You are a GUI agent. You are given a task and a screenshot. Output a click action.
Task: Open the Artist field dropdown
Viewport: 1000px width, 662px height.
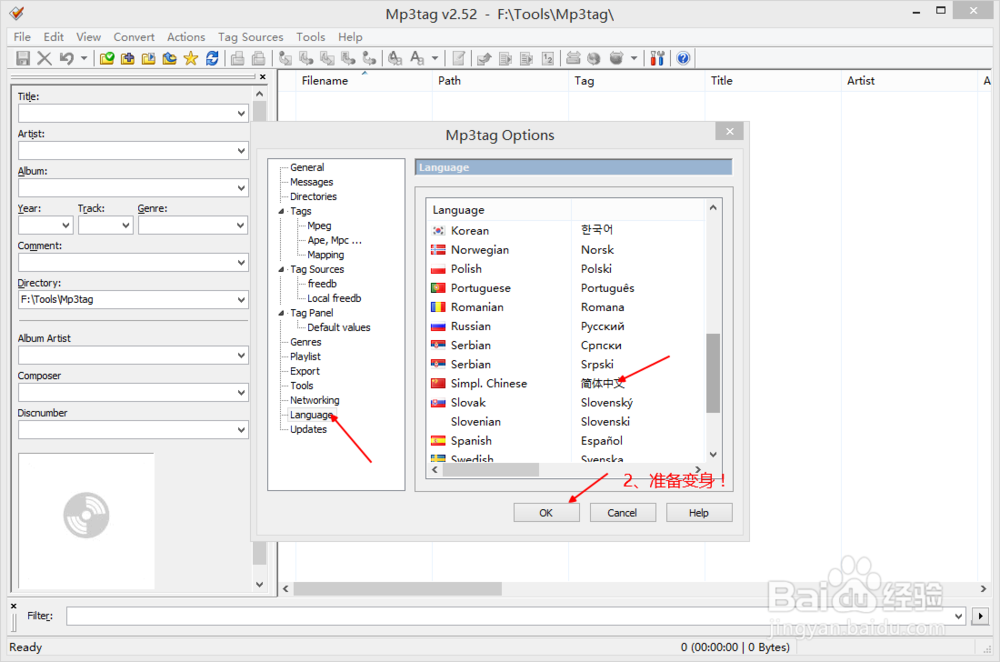(241, 151)
